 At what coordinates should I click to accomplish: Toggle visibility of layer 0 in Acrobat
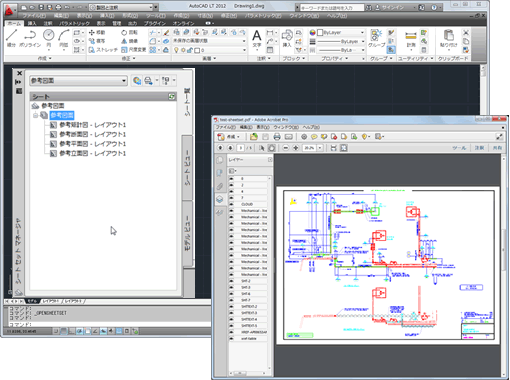tap(232, 179)
